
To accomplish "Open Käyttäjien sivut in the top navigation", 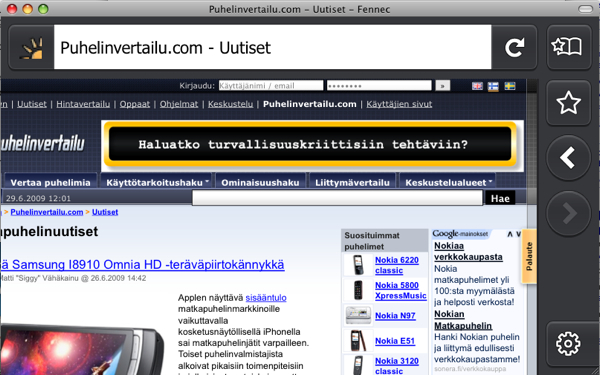I will tap(399, 104).
